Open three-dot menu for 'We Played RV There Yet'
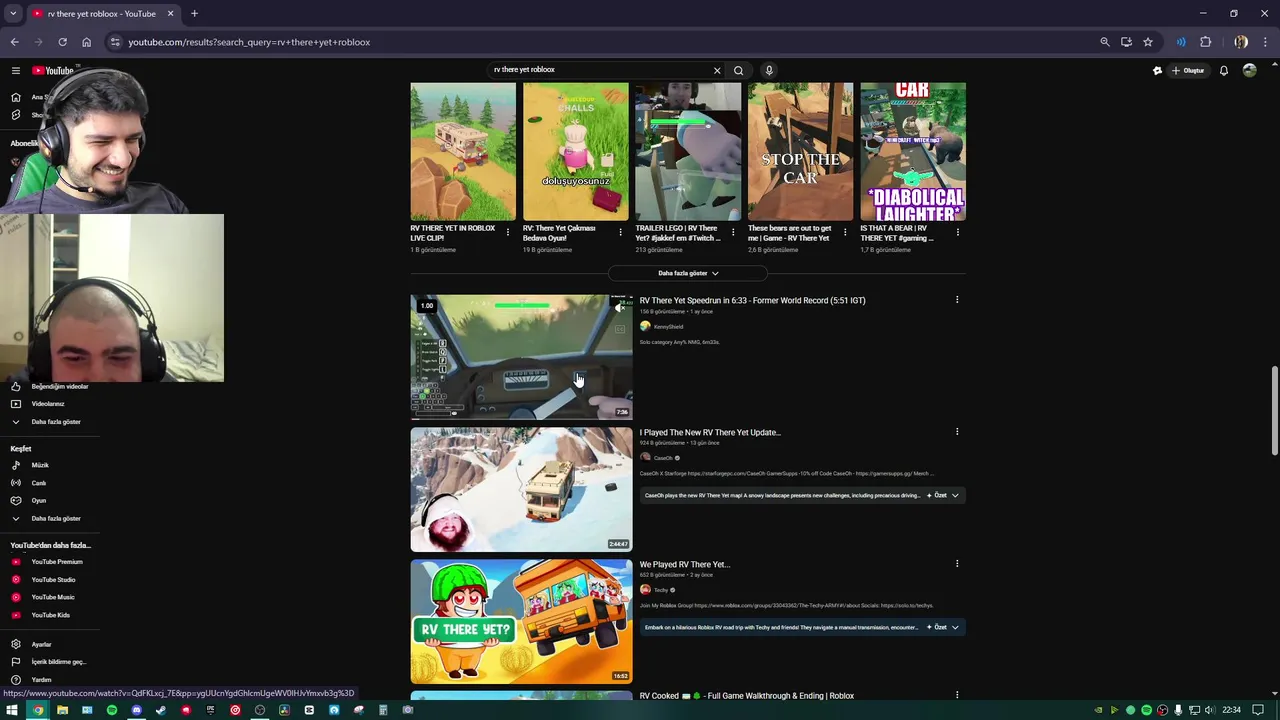Viewport: 1280px width, 720px height. [x=957, y=564]
